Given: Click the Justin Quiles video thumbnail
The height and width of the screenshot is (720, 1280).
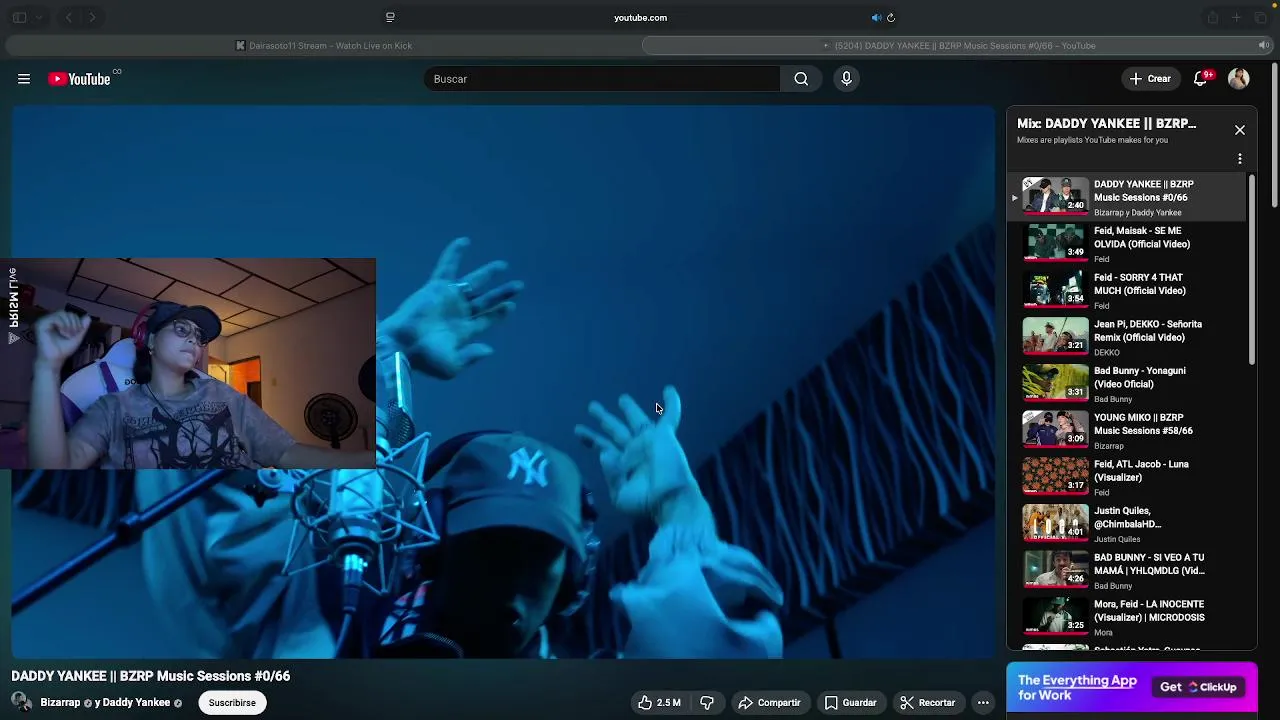Looking at the screenshot, I should point(1055,522).
